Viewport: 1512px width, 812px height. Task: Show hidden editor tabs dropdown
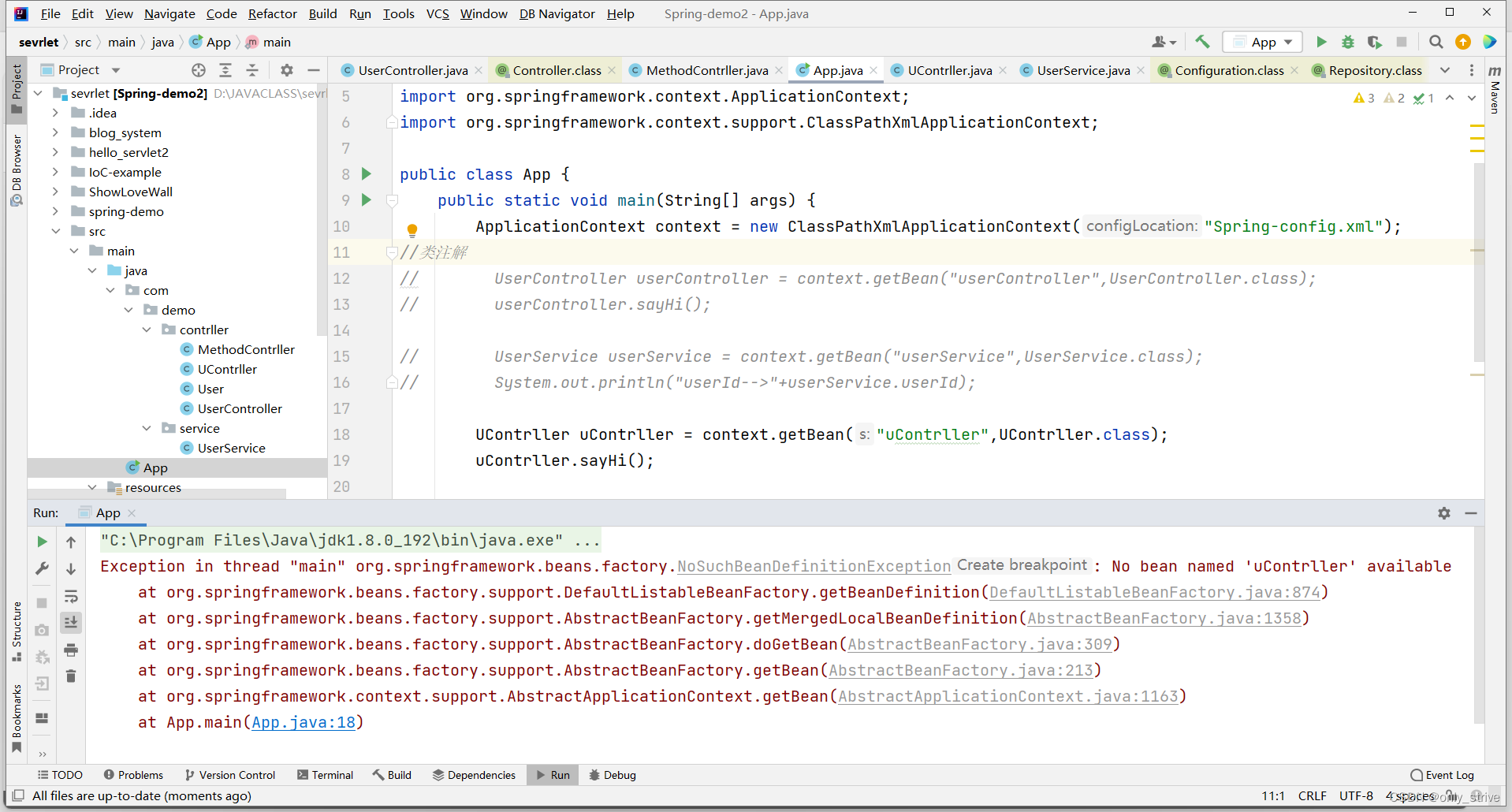click(x=1445, y=70)
